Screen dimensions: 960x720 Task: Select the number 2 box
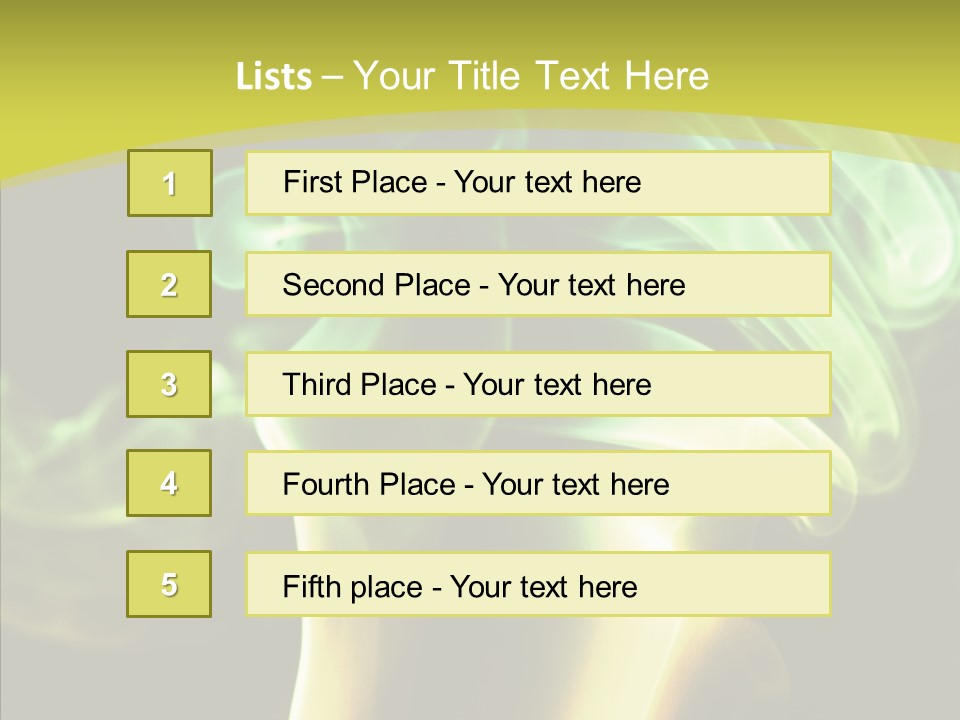(169, 284)
